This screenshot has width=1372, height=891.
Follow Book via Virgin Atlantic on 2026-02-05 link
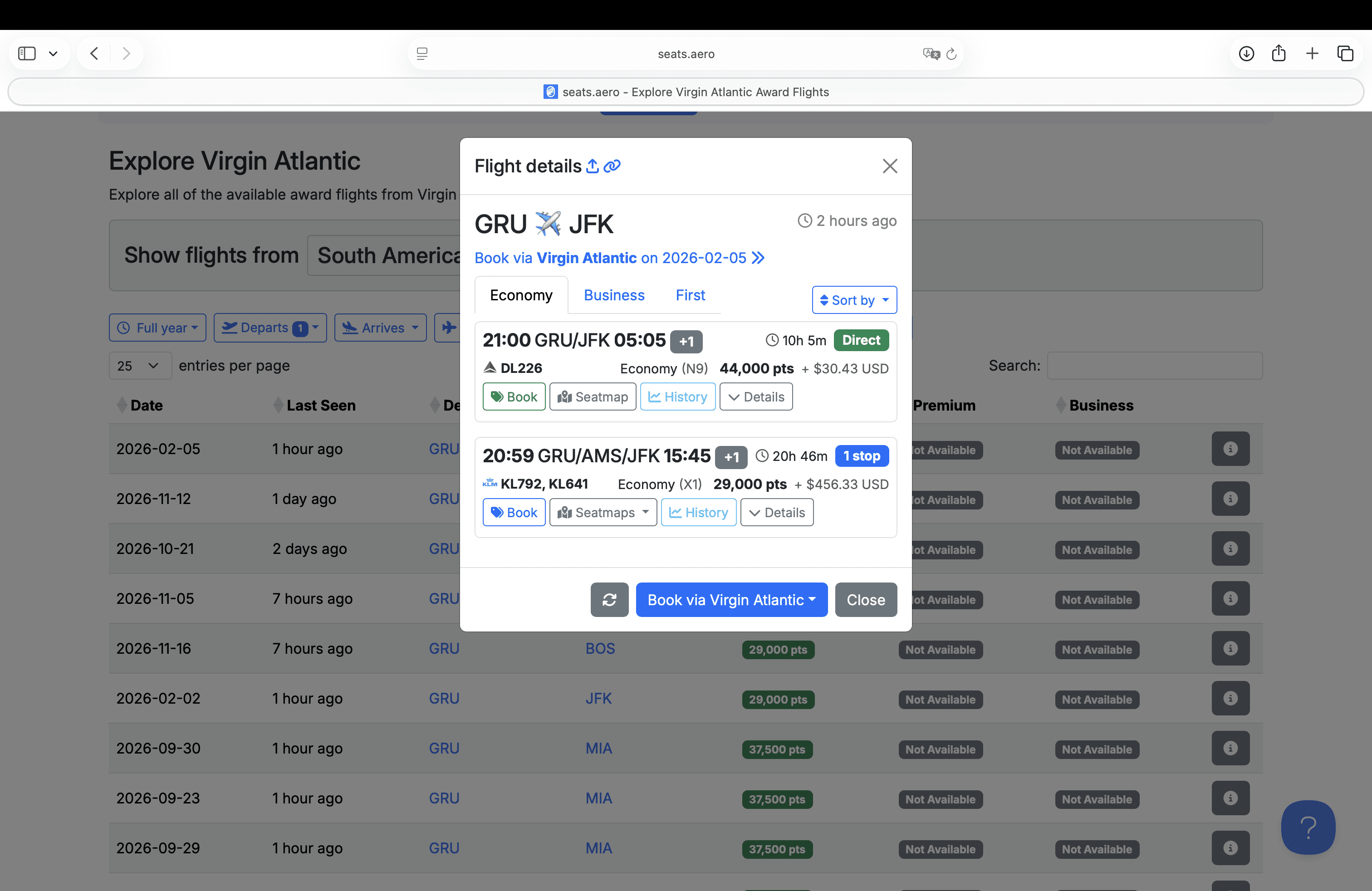tap(619, 258)
